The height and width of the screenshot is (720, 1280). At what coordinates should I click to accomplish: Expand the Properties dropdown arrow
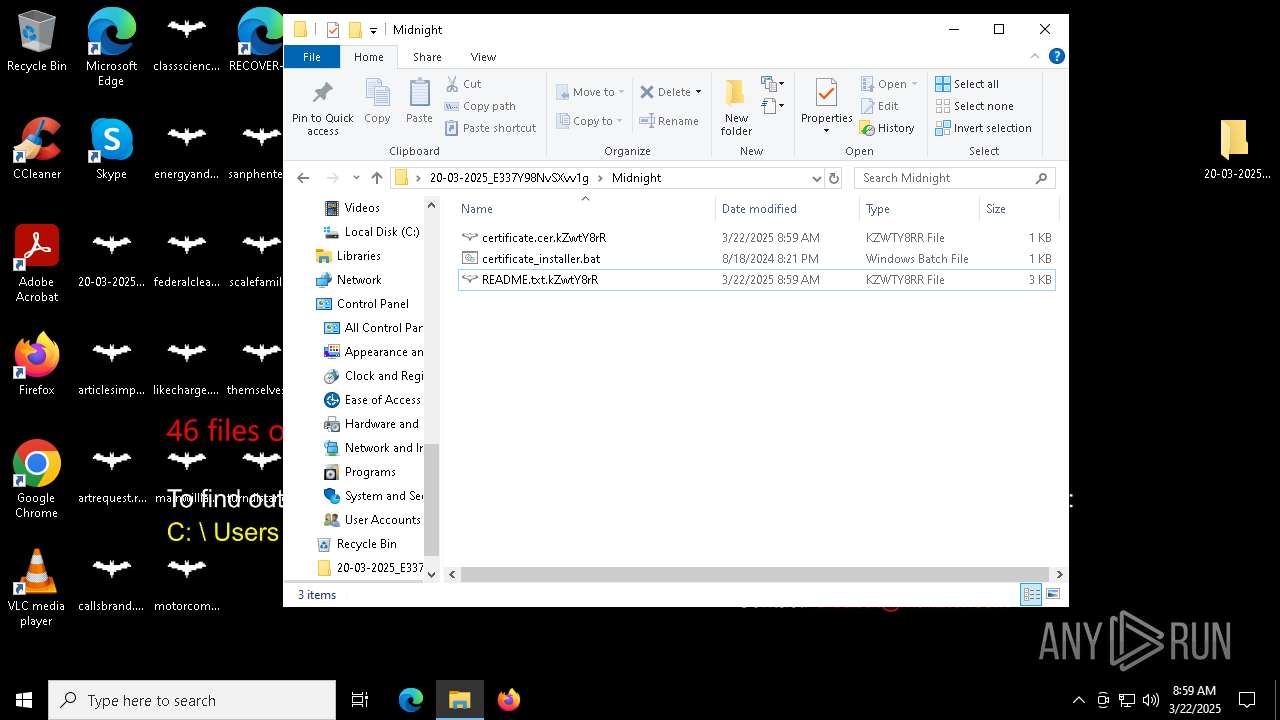826,130
